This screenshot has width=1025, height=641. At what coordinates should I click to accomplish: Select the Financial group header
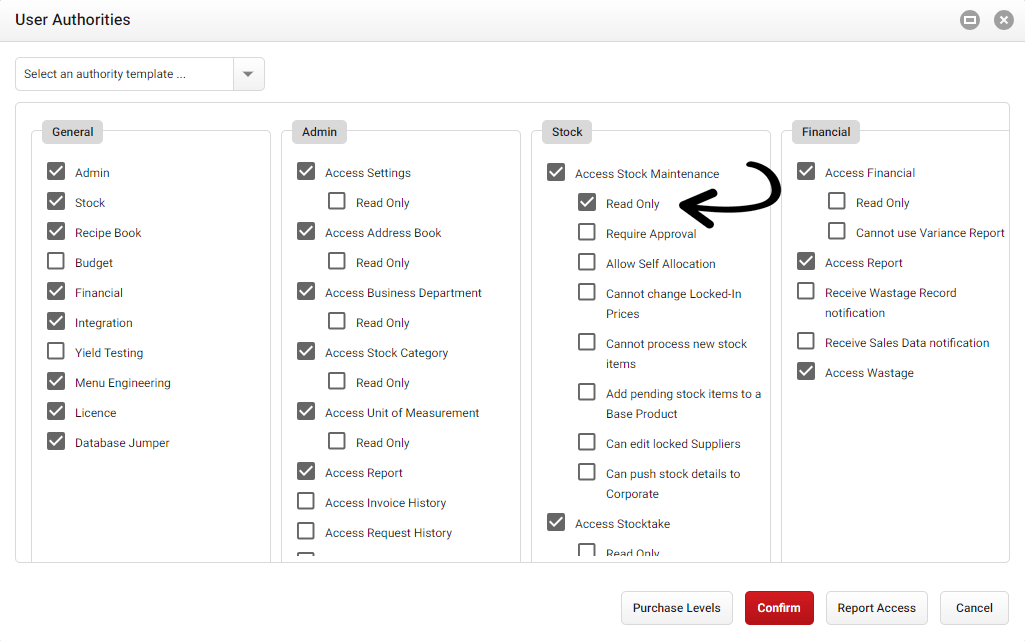(824, 131)
